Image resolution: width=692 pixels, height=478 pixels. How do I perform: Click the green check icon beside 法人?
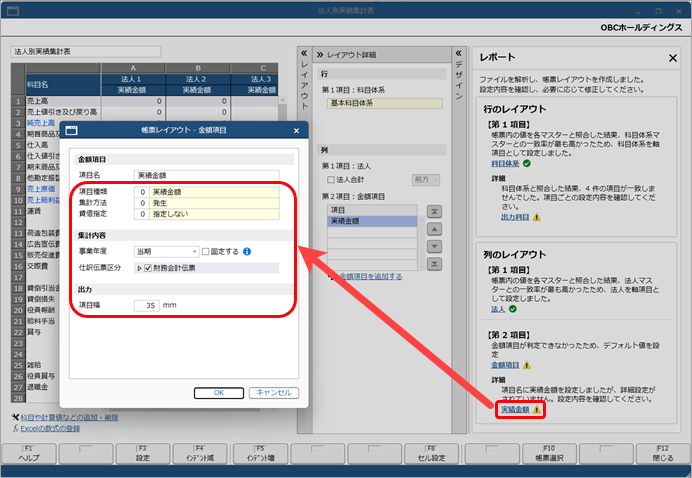pyautogui.click(x=512, y=309)
